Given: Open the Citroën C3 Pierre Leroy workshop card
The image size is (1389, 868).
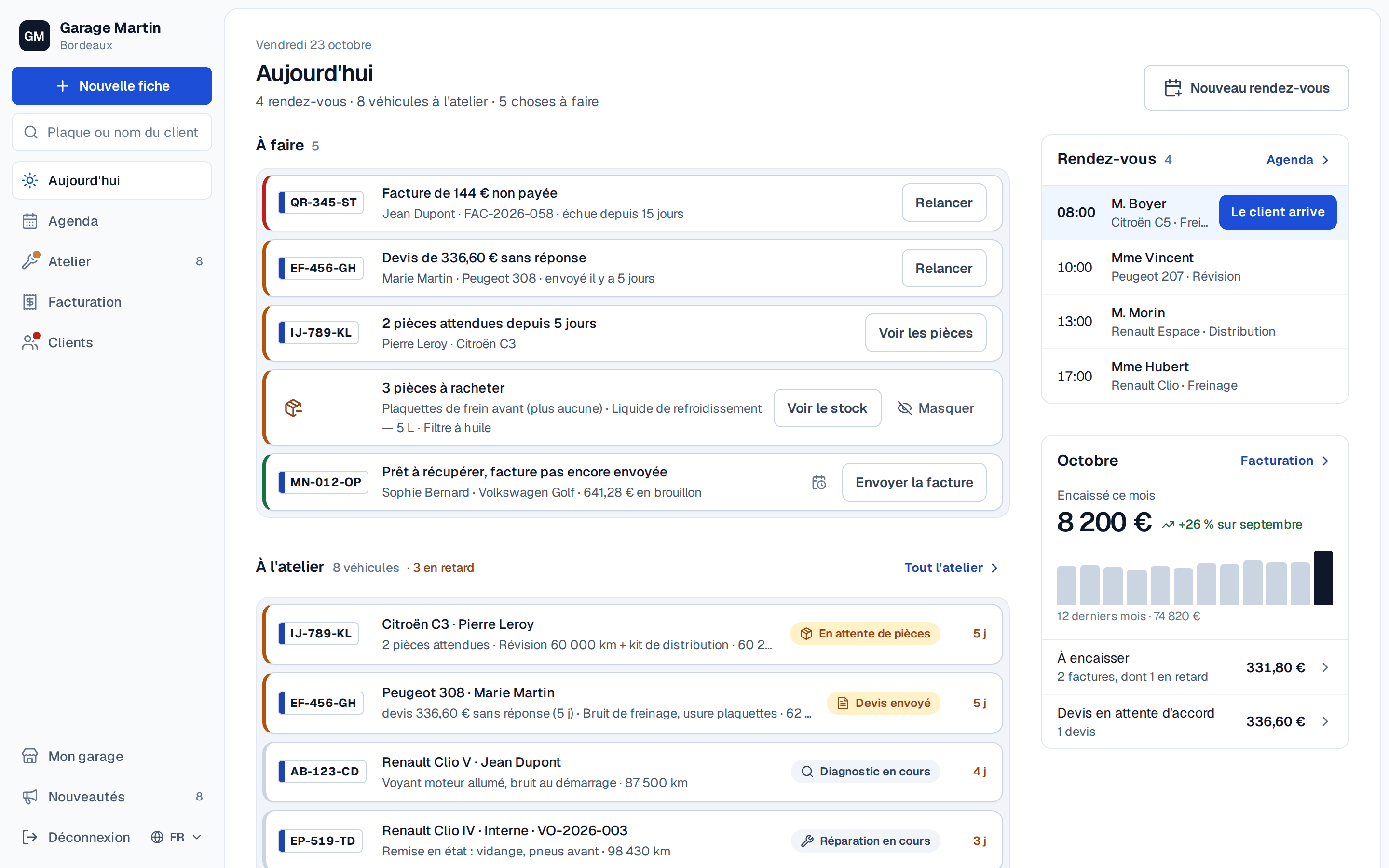Looking at the screenshot, I should [x=632, y=634].
